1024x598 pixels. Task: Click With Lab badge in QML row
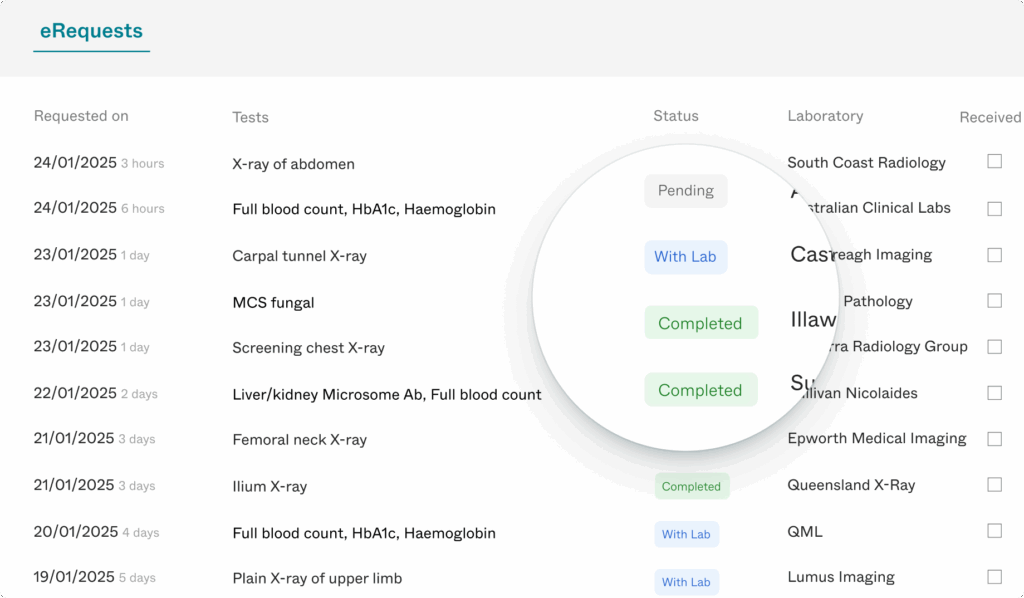coord(686,534)
